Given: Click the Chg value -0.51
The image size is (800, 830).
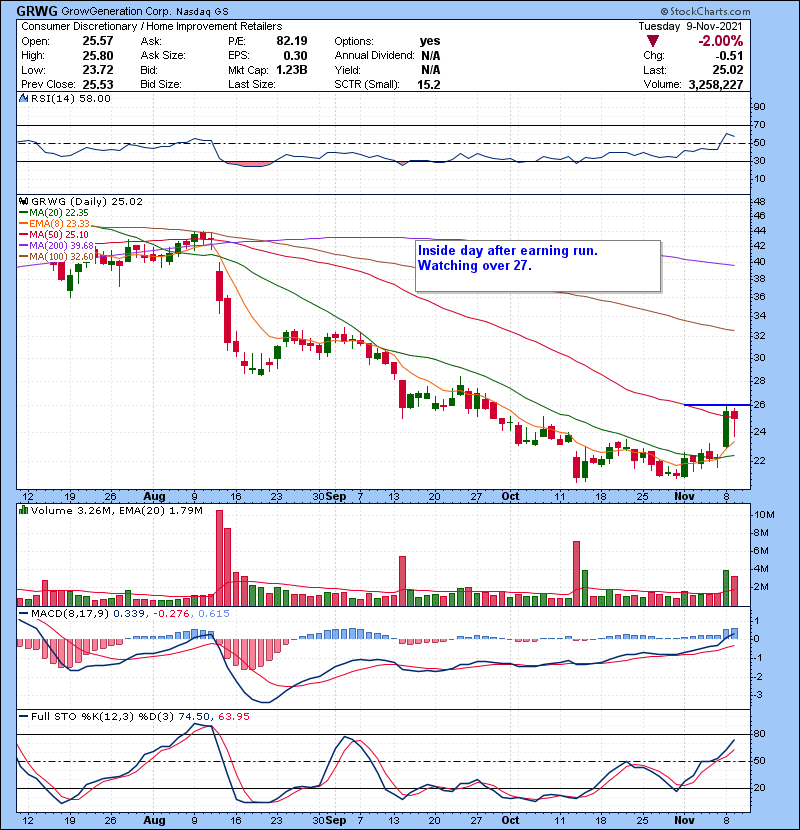Looking at the screenshot, I should [729, 55].
